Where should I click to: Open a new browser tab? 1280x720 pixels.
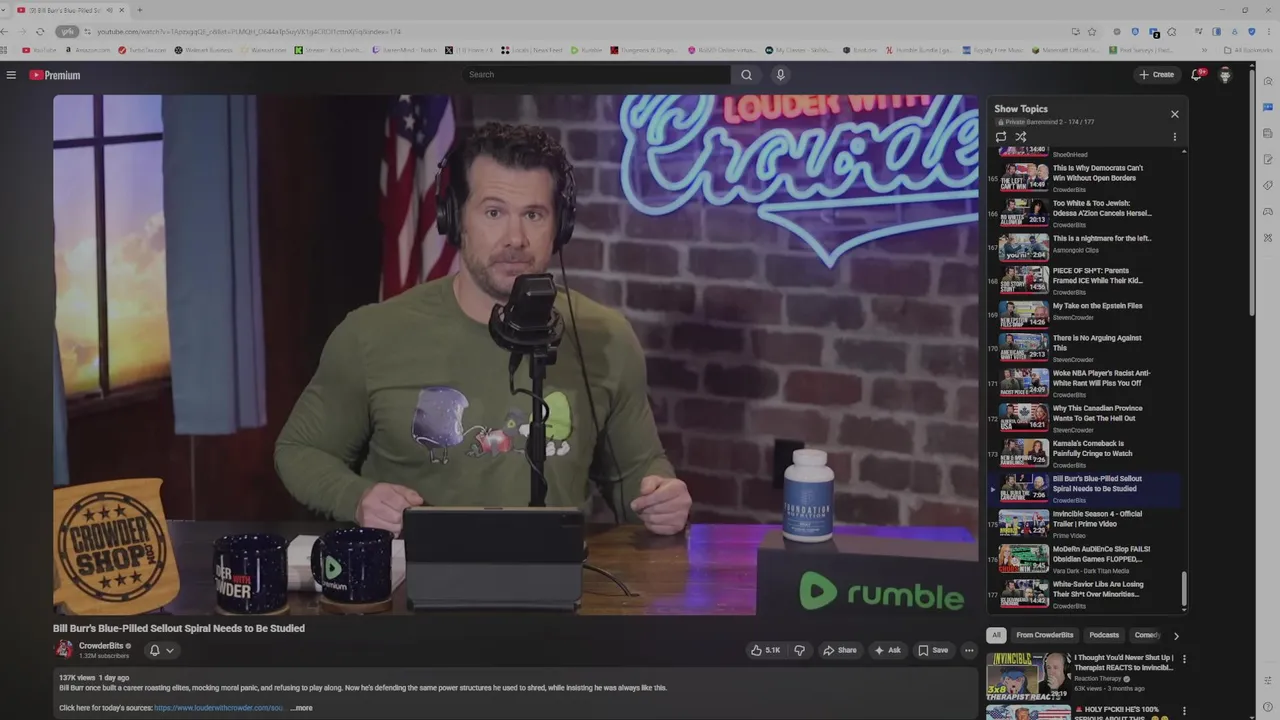(x=139, y=10)
